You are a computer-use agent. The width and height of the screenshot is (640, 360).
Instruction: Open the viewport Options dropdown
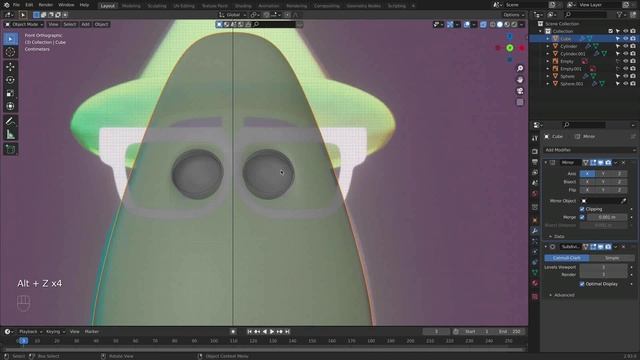[513, 15]
